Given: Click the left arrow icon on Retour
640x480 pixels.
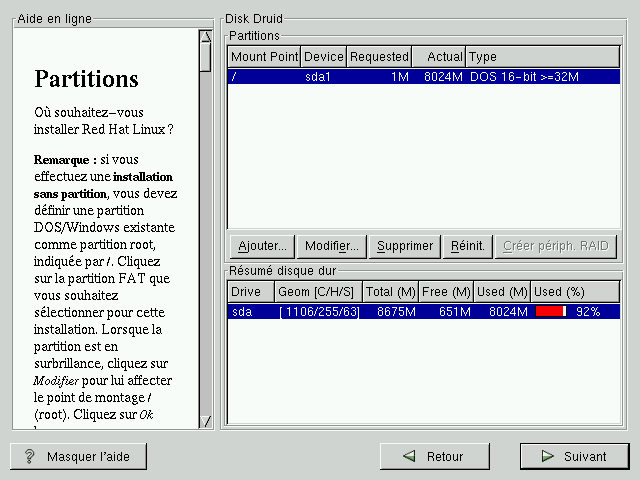Looking at the screenshot, I should coord(407,456).
